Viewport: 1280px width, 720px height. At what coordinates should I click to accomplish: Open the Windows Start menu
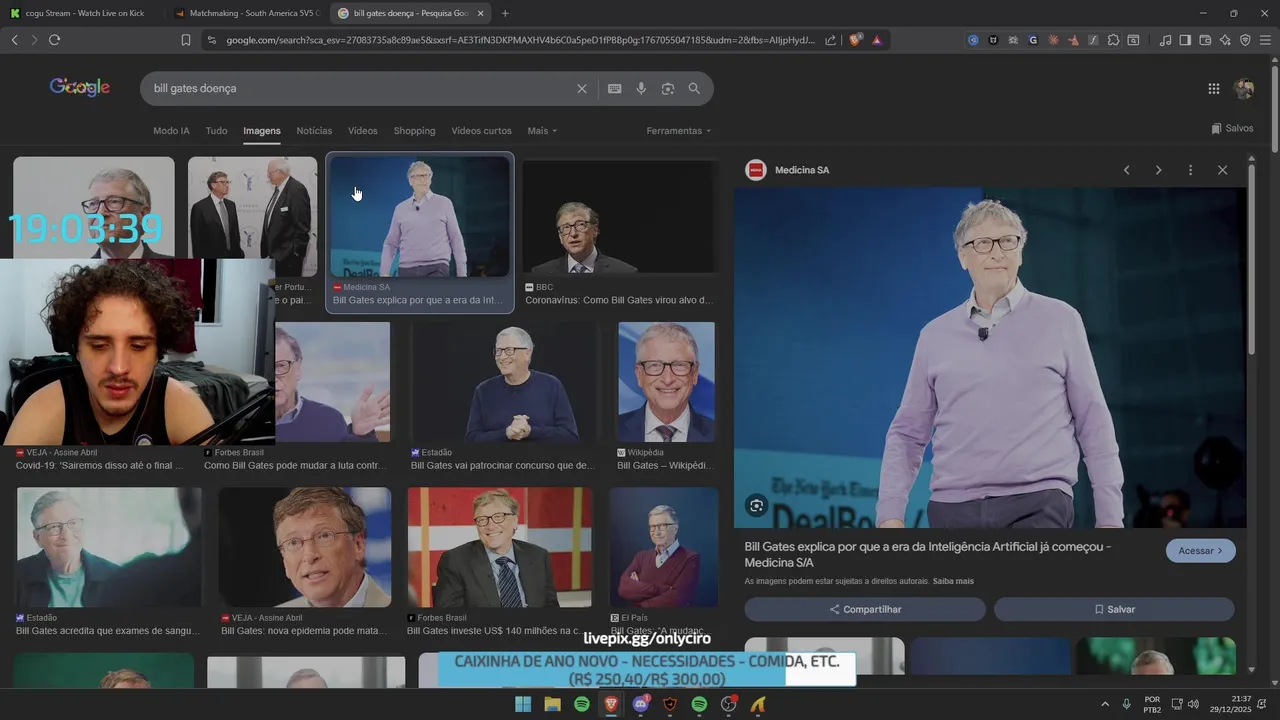tap(523, 705)
